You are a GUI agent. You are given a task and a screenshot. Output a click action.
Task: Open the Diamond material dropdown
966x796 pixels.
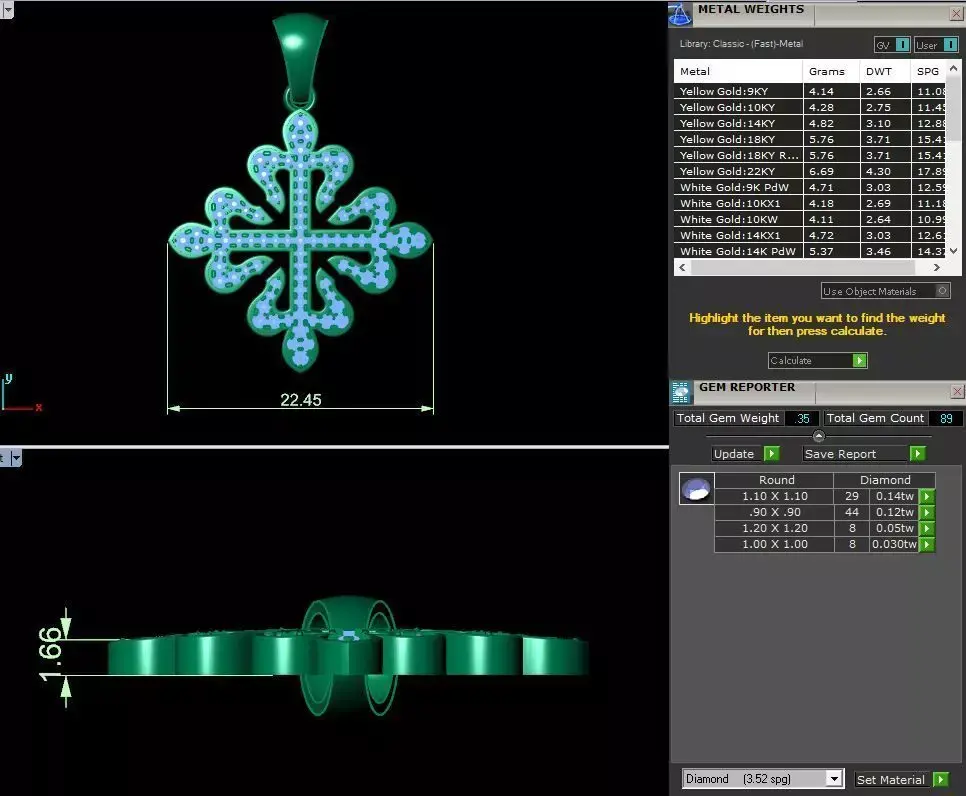835,778
